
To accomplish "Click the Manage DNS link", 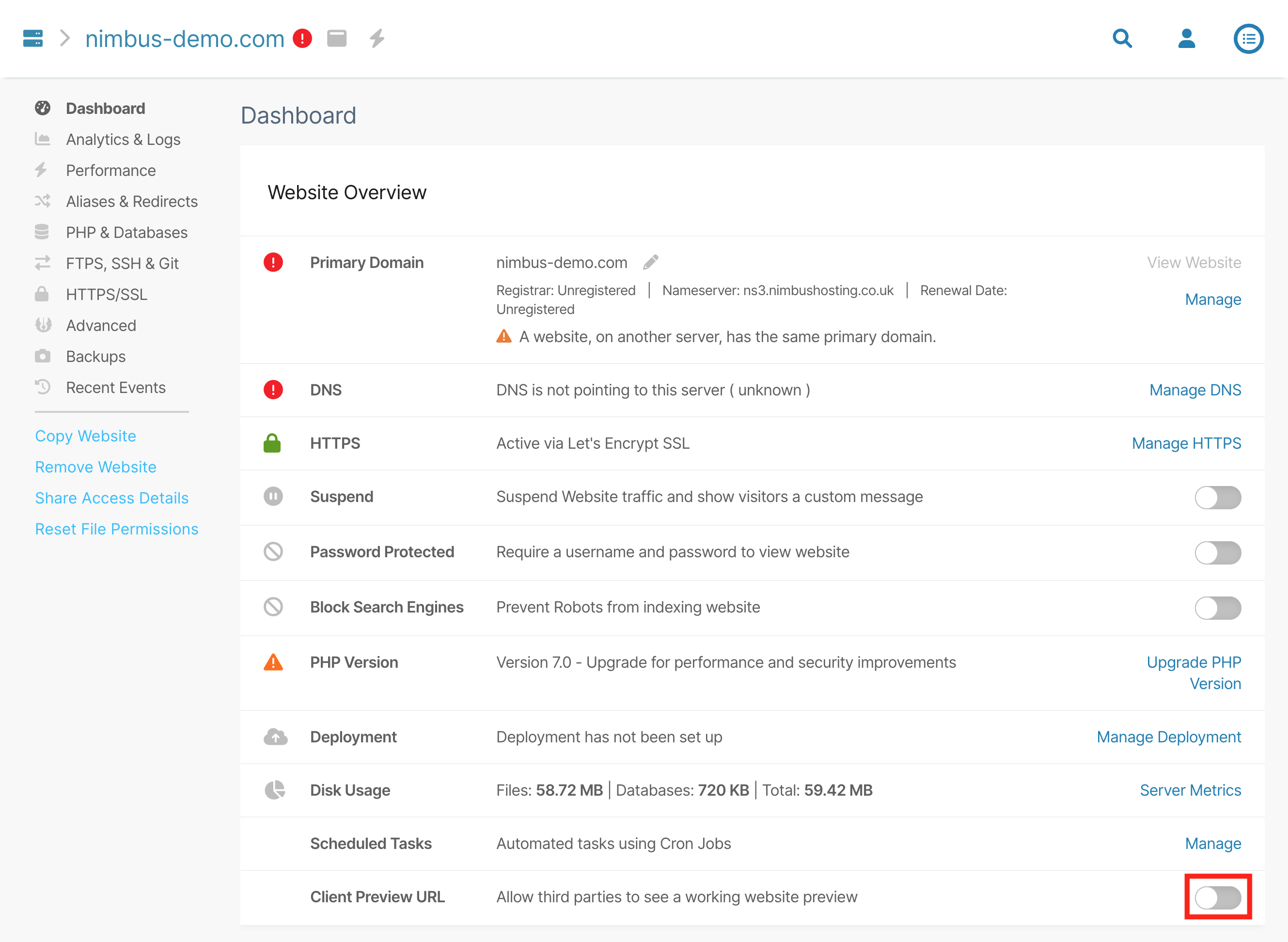I will (1194, 390).
